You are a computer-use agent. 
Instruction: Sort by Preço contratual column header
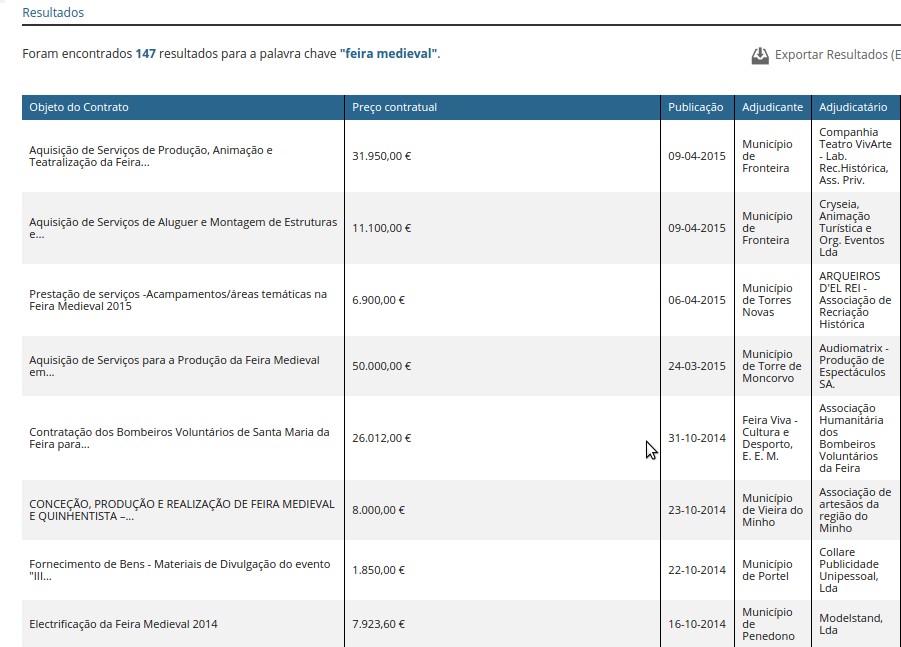[x=394, y=107]
